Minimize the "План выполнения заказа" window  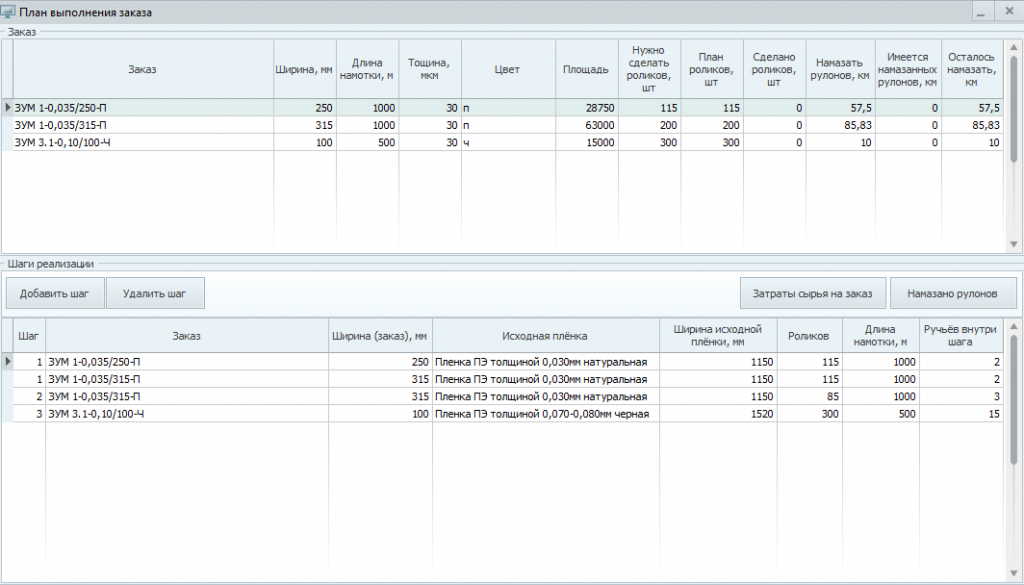[981, 12]
